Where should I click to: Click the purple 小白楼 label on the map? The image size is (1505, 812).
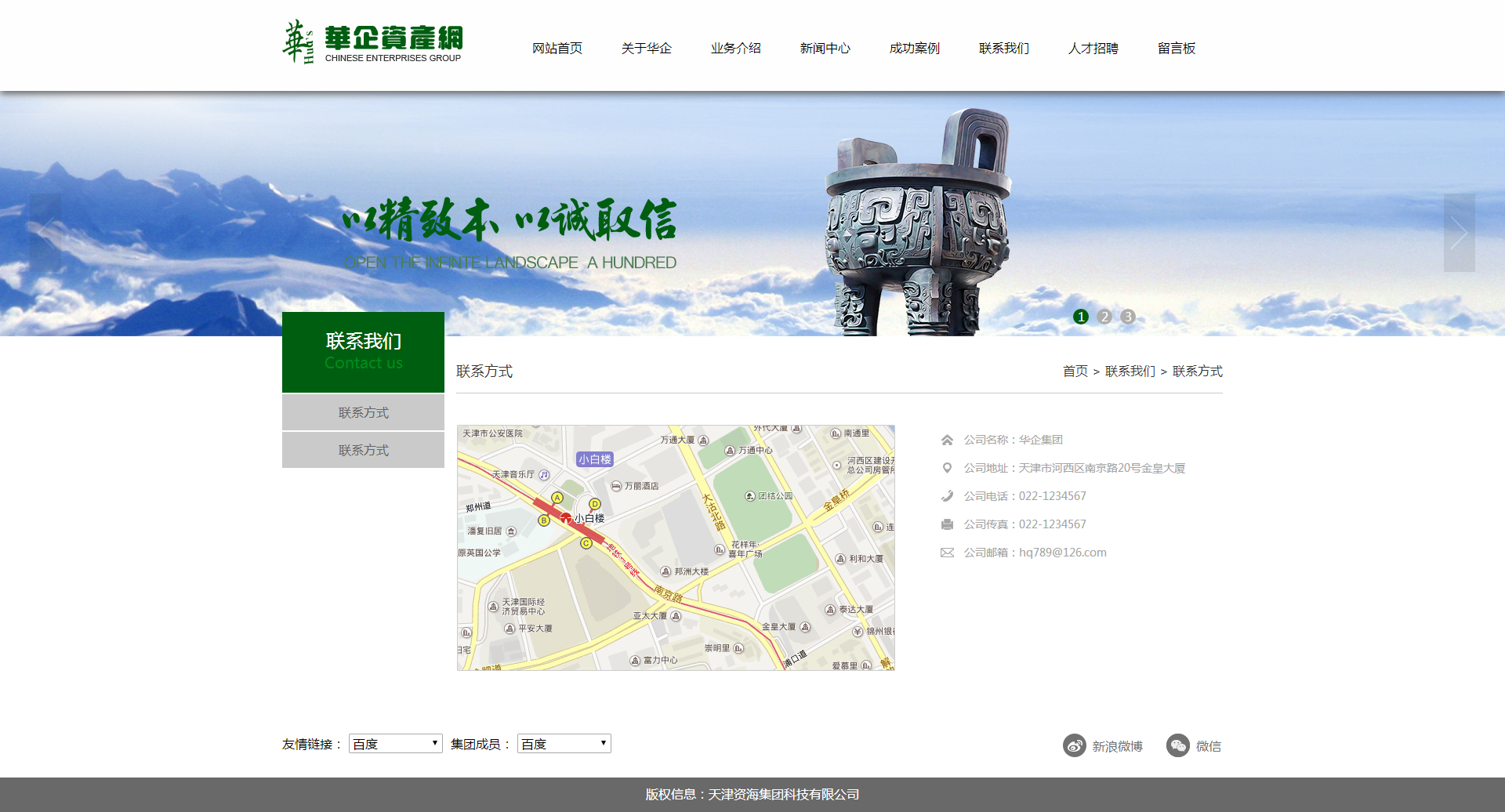click(x=595, y=459)
